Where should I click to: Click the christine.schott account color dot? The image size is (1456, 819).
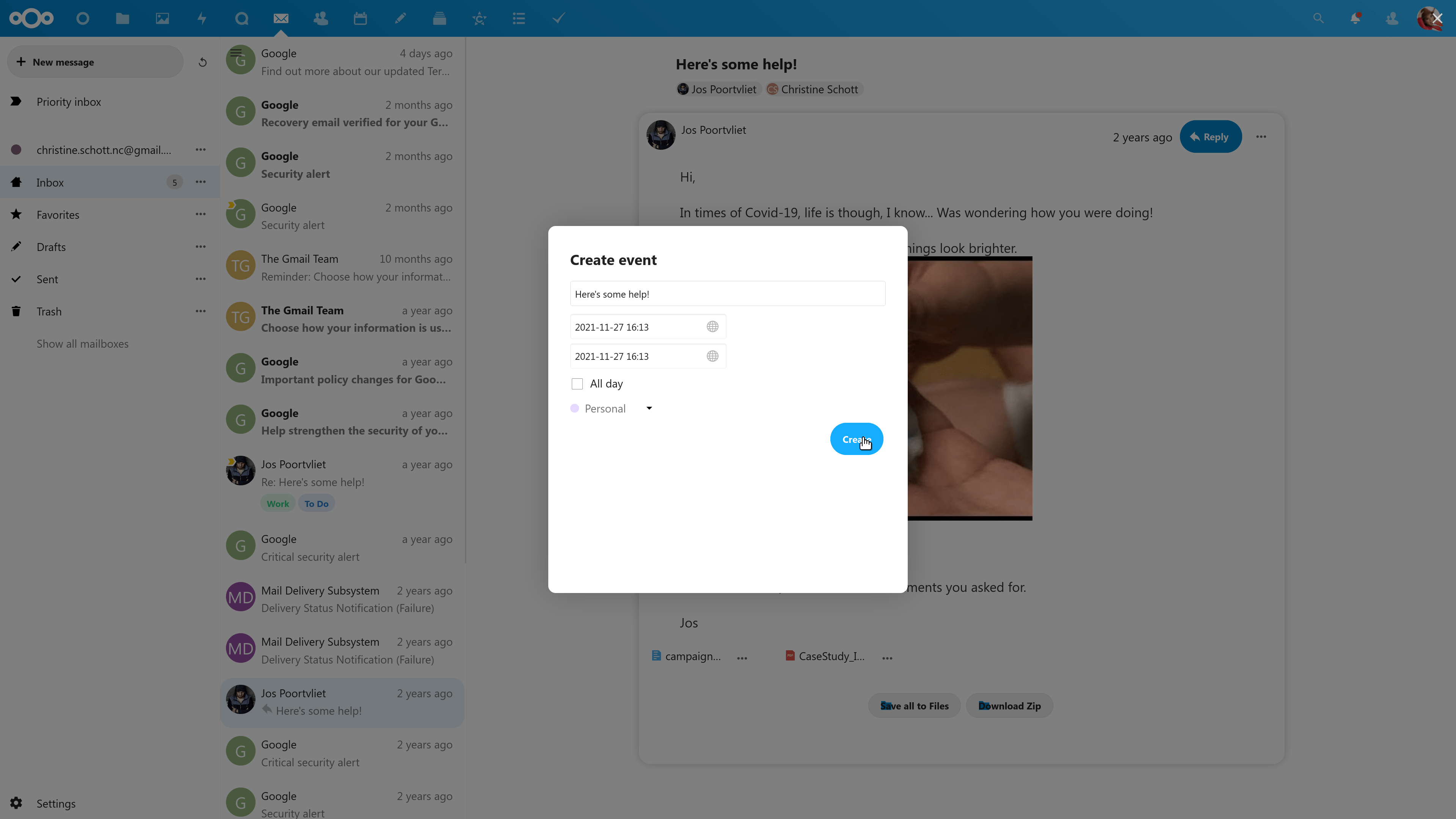(16, 150)
